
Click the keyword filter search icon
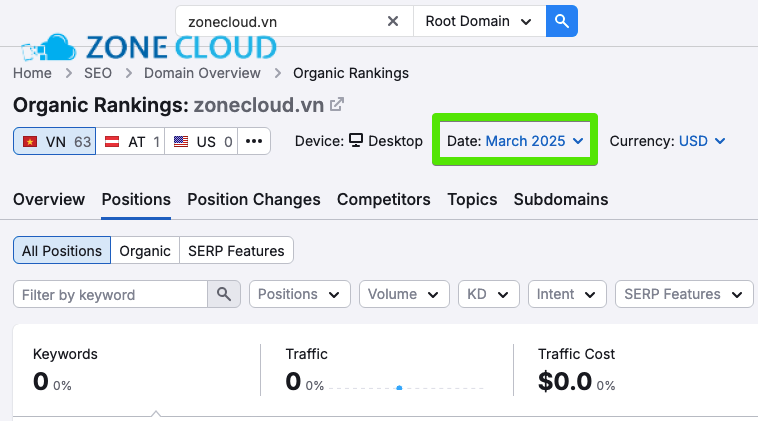224,294
